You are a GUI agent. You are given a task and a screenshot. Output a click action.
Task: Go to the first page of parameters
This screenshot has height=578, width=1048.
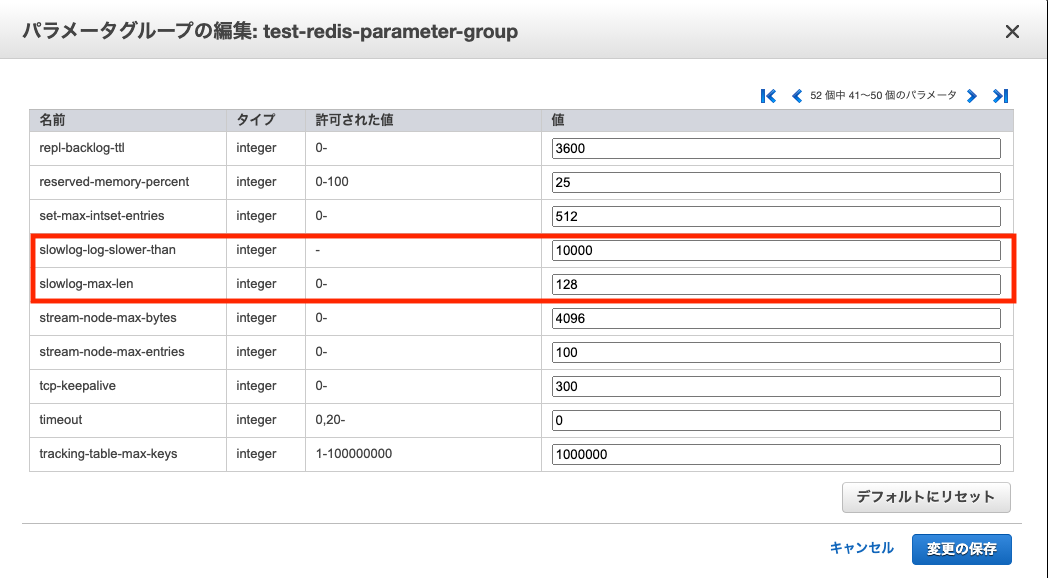[769, 96]
